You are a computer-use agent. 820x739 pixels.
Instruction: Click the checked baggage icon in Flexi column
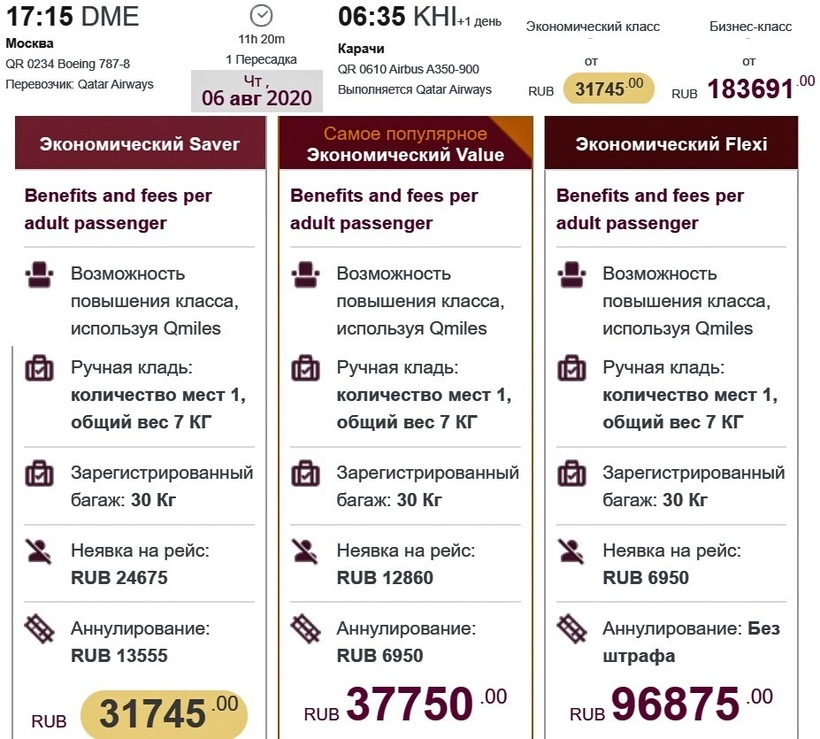pyautogui.click(x=571, y=473)
